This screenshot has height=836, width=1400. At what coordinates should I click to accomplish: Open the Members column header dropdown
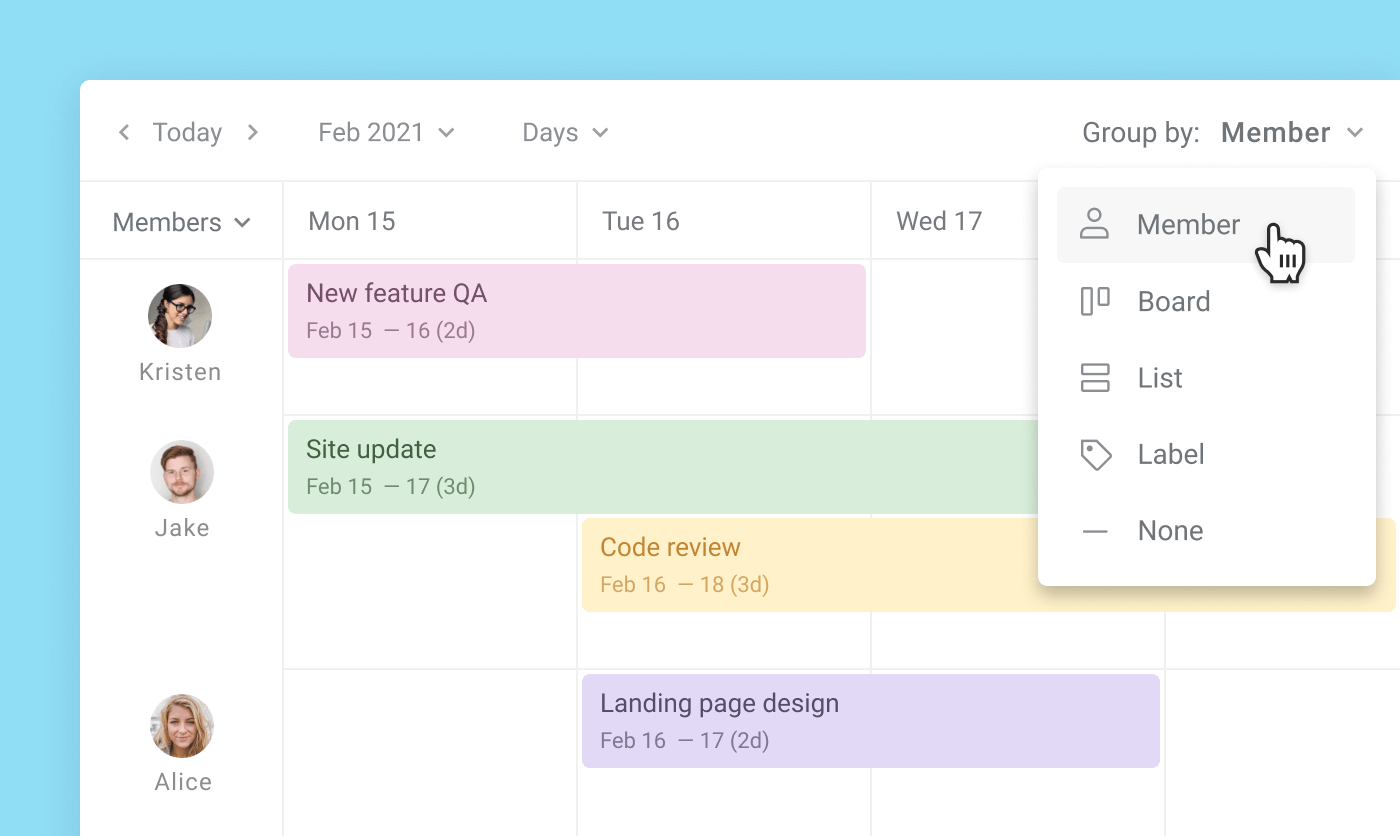(181, 222)
